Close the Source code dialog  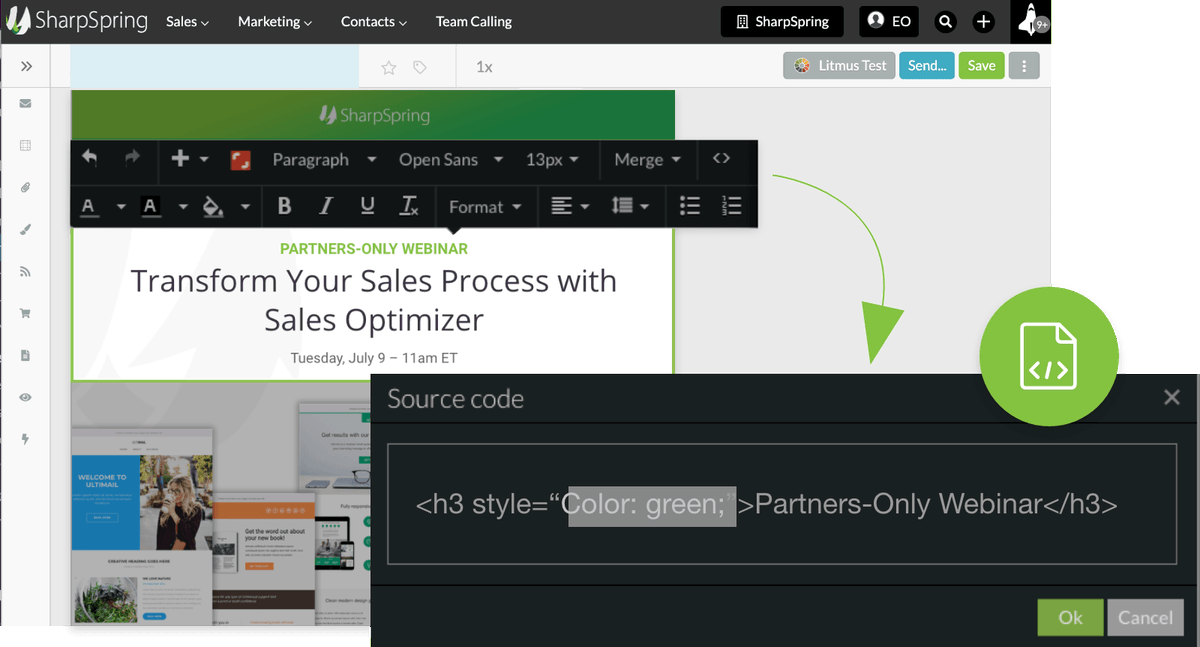point(1172,398)
